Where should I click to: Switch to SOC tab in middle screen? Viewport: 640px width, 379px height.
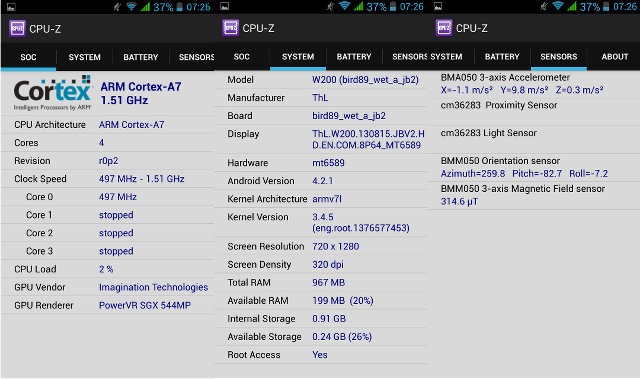tap(242, 57)
